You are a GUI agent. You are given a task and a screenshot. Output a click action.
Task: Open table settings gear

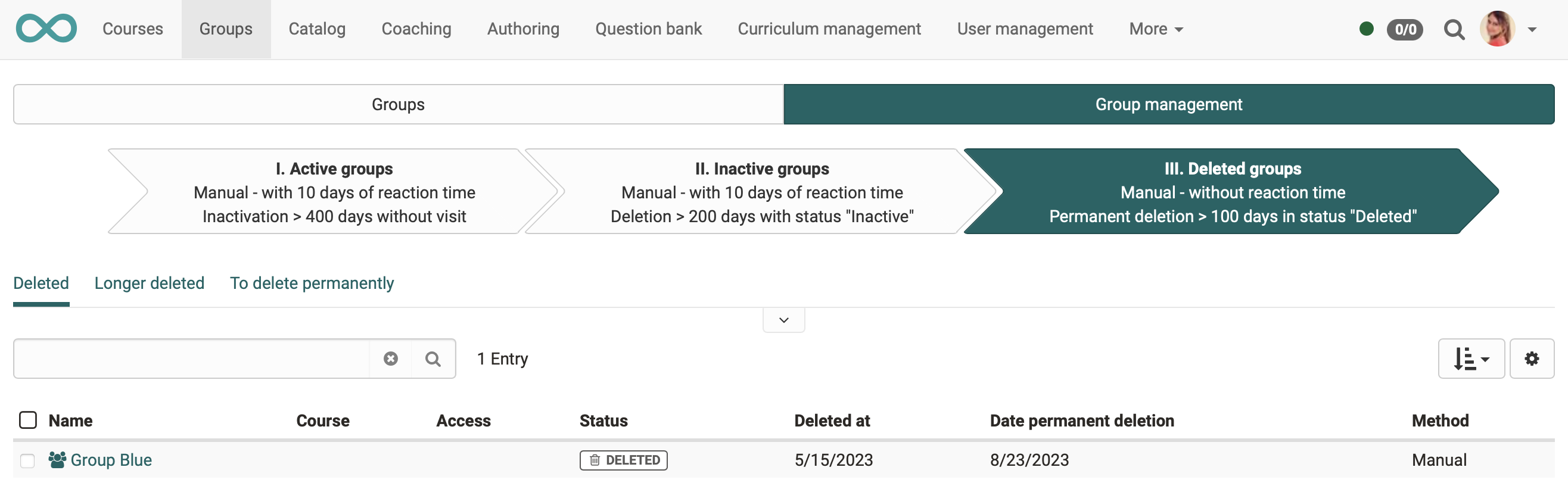coord(1532,359)
